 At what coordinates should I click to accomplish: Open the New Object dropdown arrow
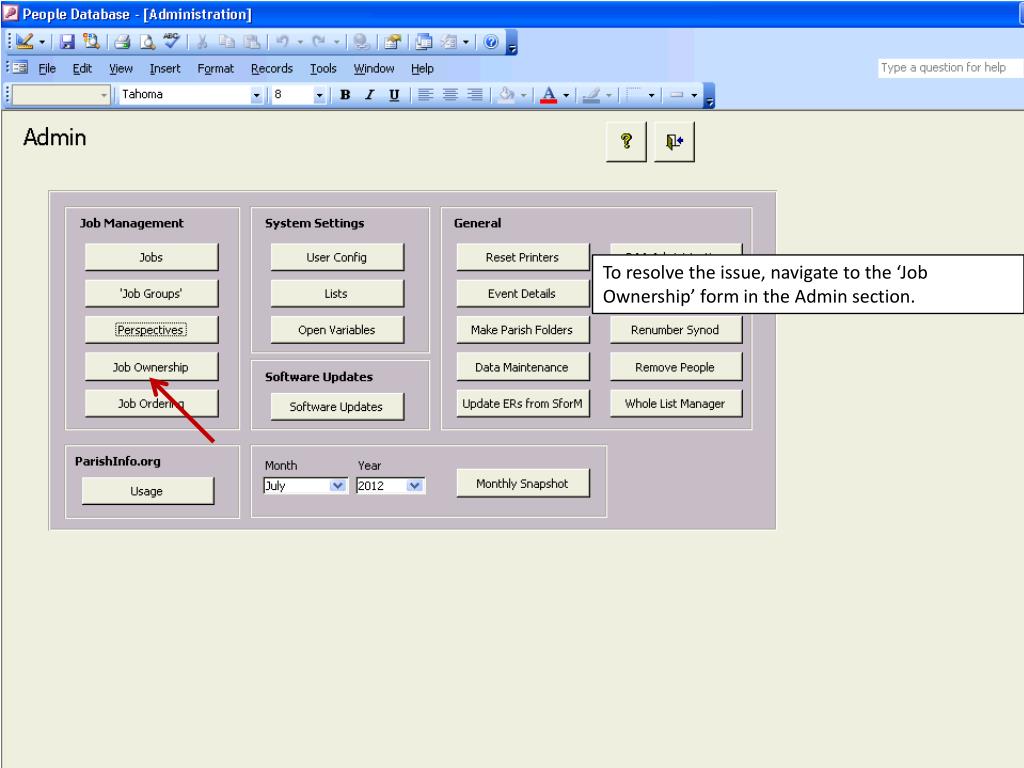(466, 42)
